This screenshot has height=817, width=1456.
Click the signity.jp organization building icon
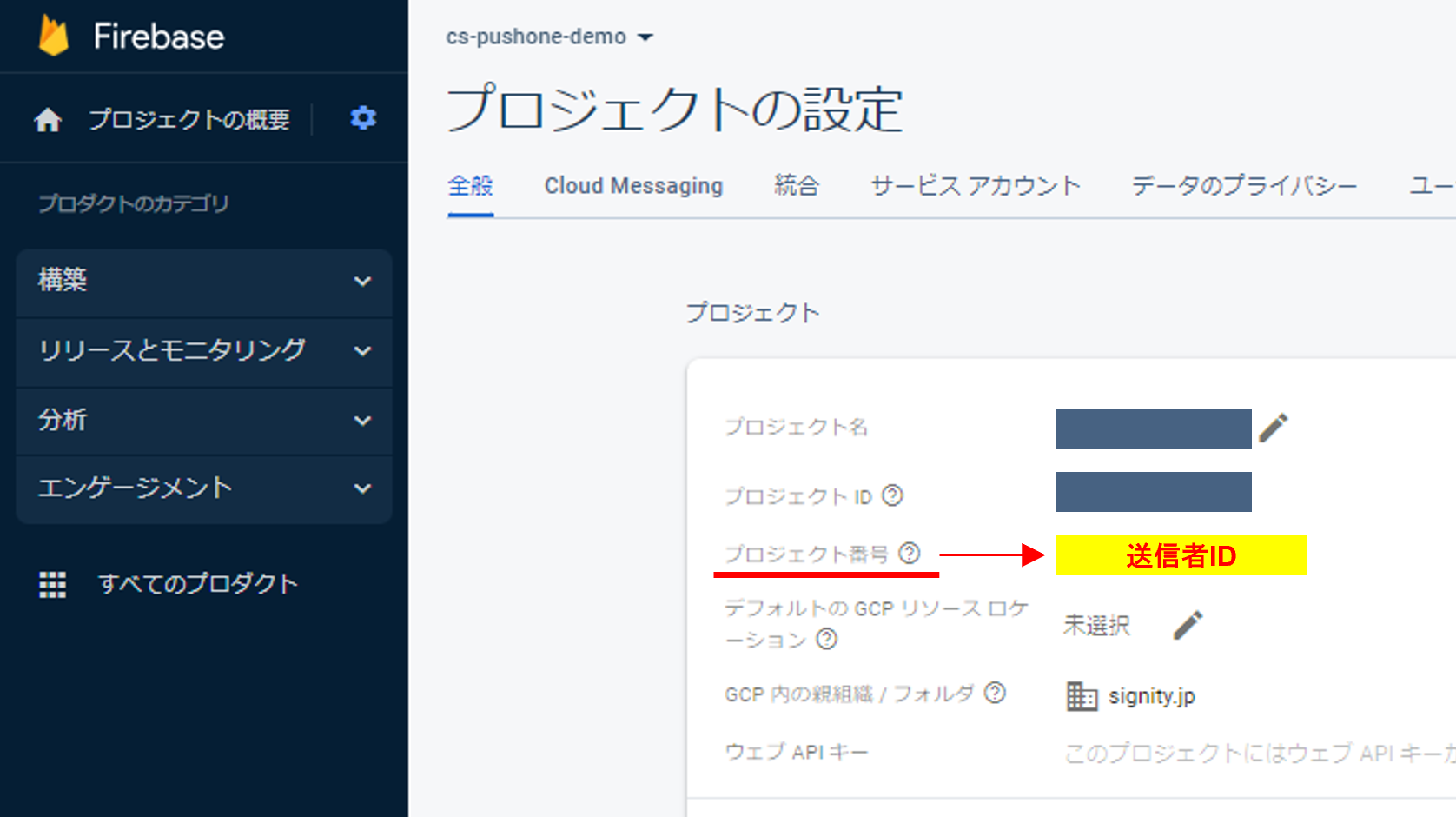click(x=1082, y=696)
